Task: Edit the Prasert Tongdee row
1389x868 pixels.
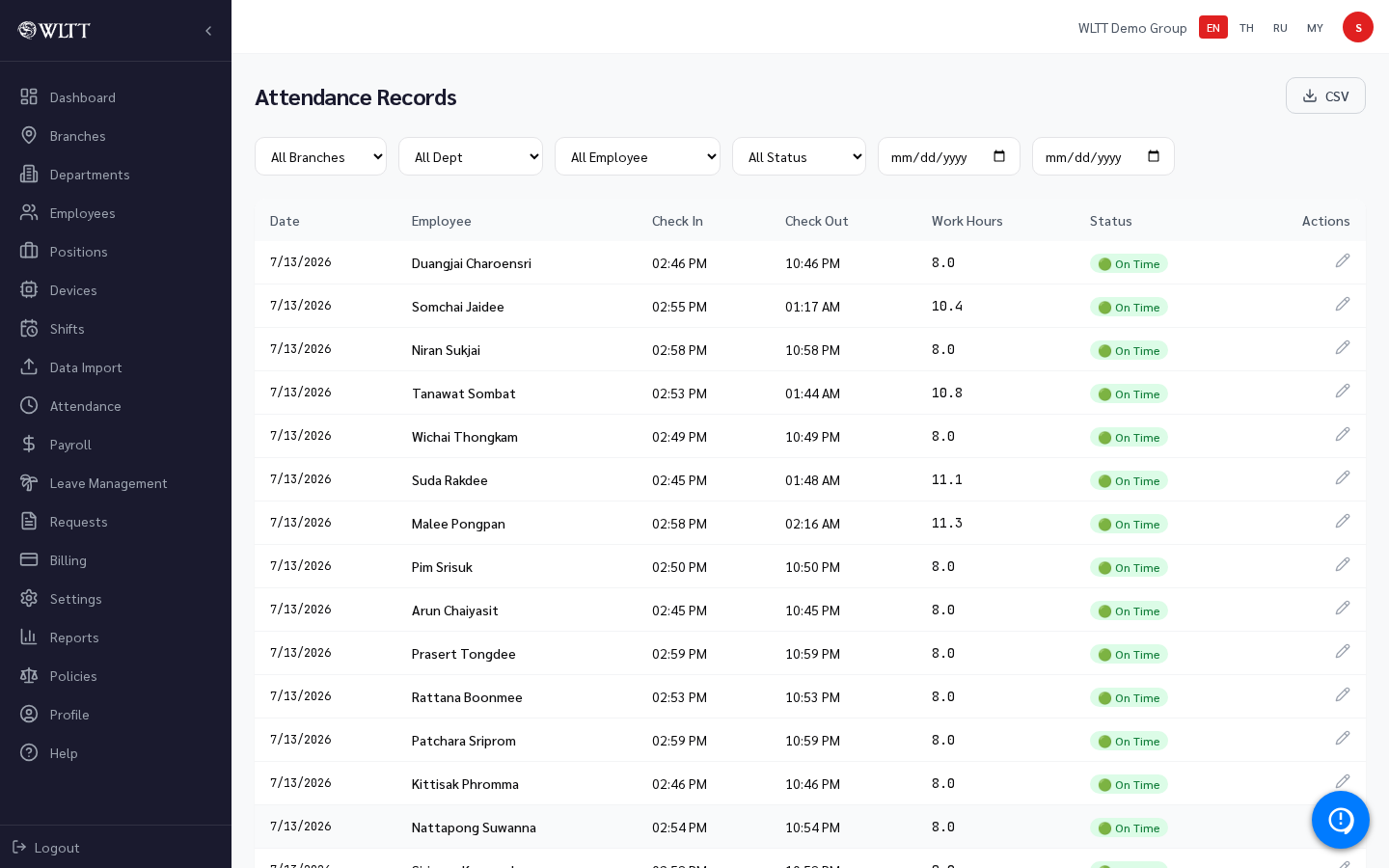Action: 1343,651
